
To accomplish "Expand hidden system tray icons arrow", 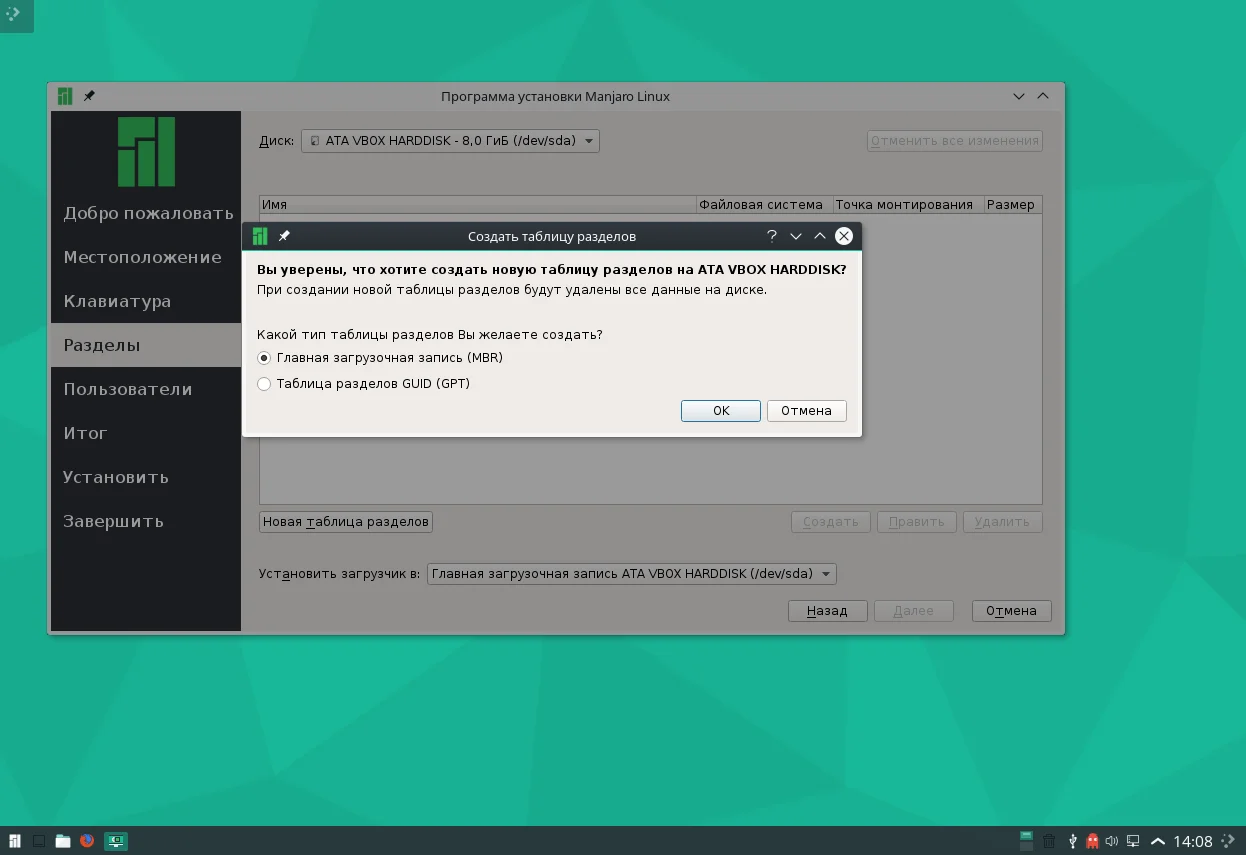I will point(1159,841).
